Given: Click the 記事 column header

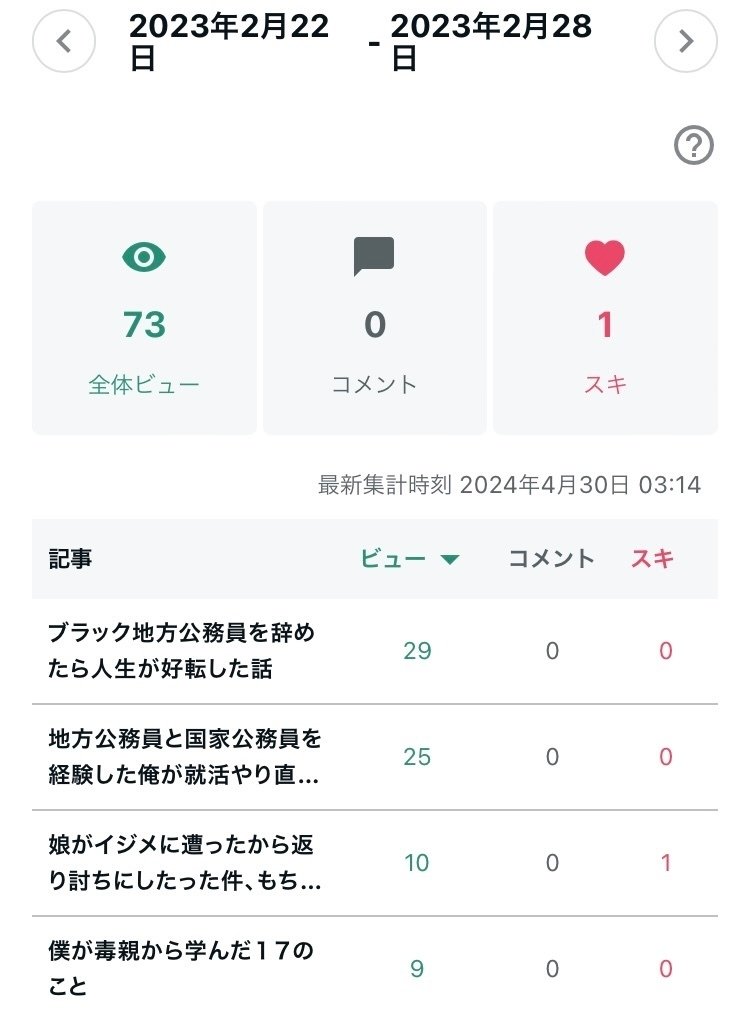Looking at the screenshot, I should point(70,559).
